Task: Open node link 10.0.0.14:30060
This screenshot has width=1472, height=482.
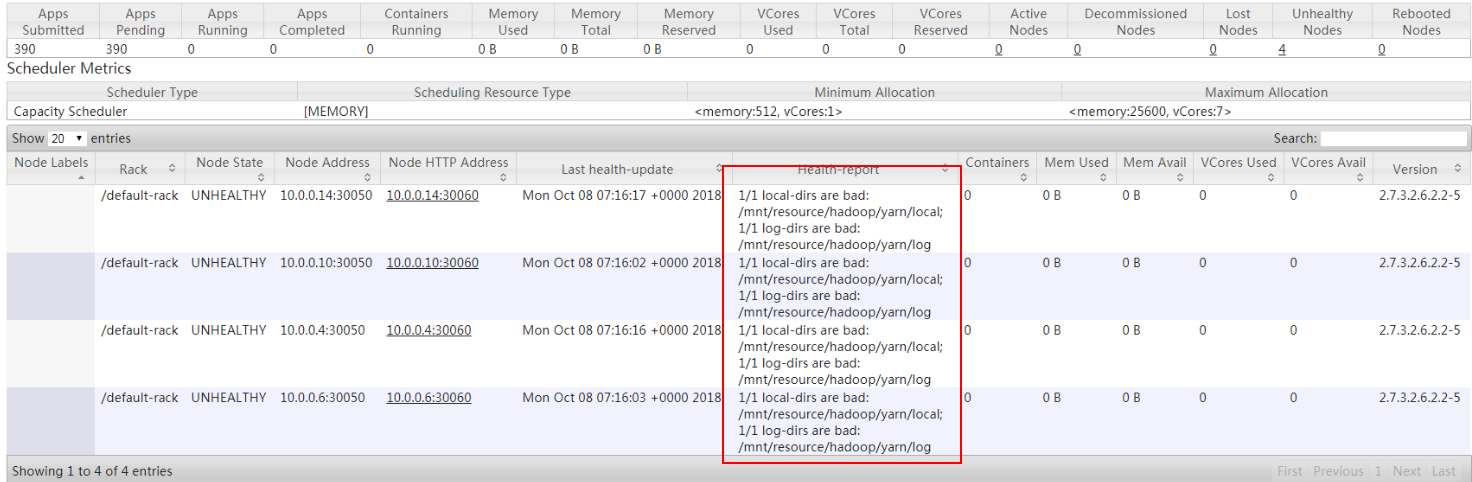Action: point(432,196)
